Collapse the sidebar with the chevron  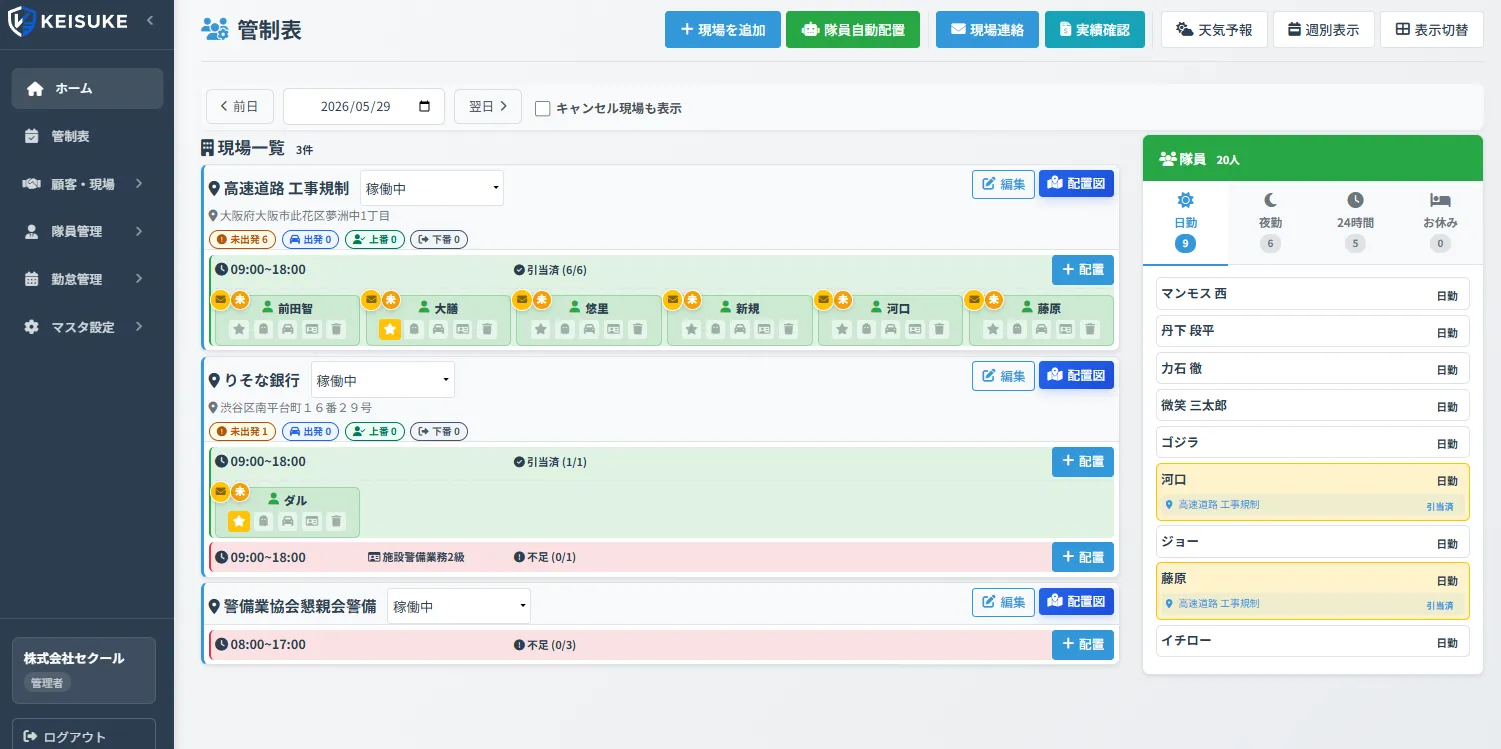[150, 20]
